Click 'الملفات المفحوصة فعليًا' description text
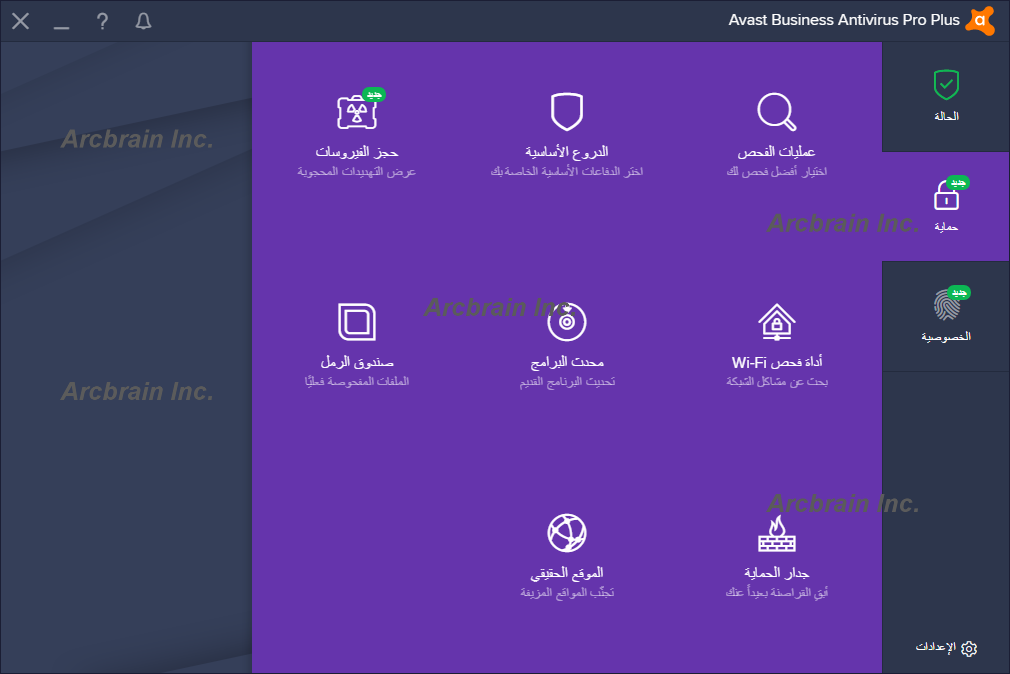Screen dimensions: 1010x674 pyautogui.click(x=357, y=381)
